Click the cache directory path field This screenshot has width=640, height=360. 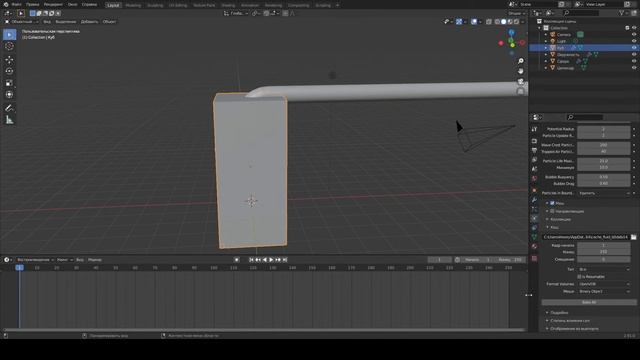click(585, 237)
